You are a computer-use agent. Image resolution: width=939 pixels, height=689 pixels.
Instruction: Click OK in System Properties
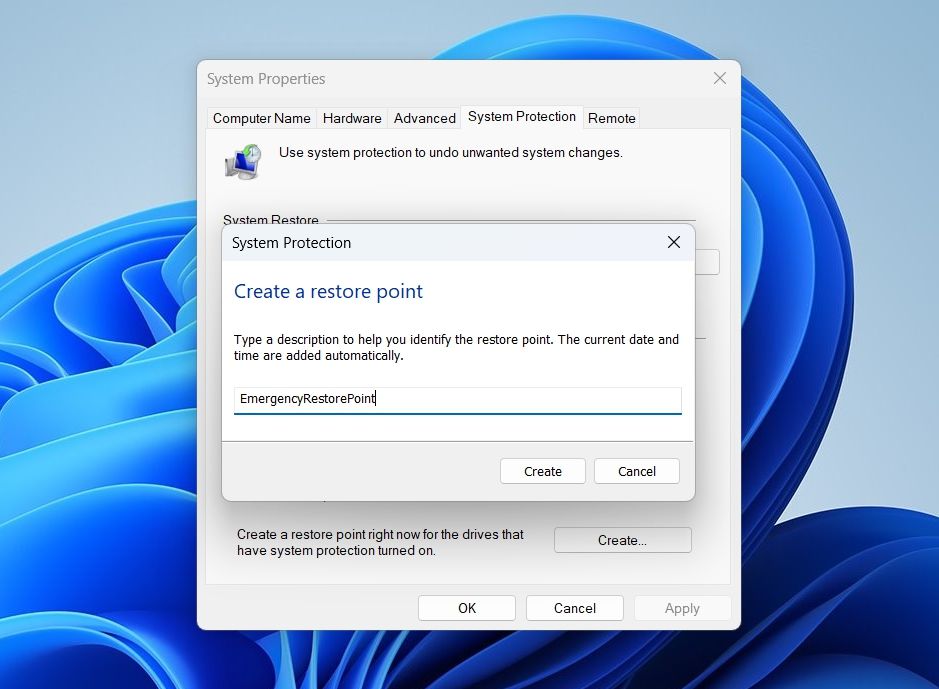pyautogui.click(x=467, y=608)
